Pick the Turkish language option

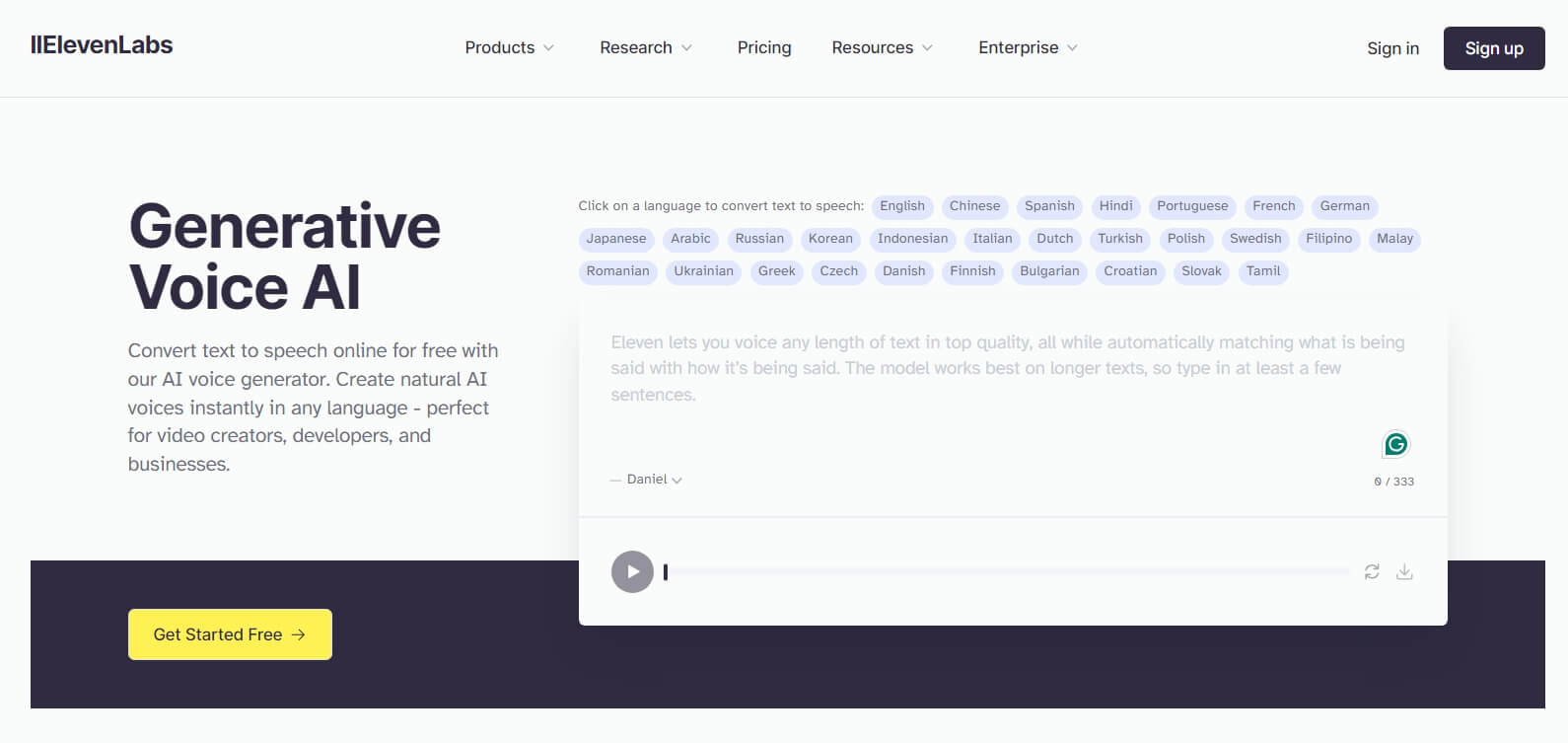click(1120, 239)
